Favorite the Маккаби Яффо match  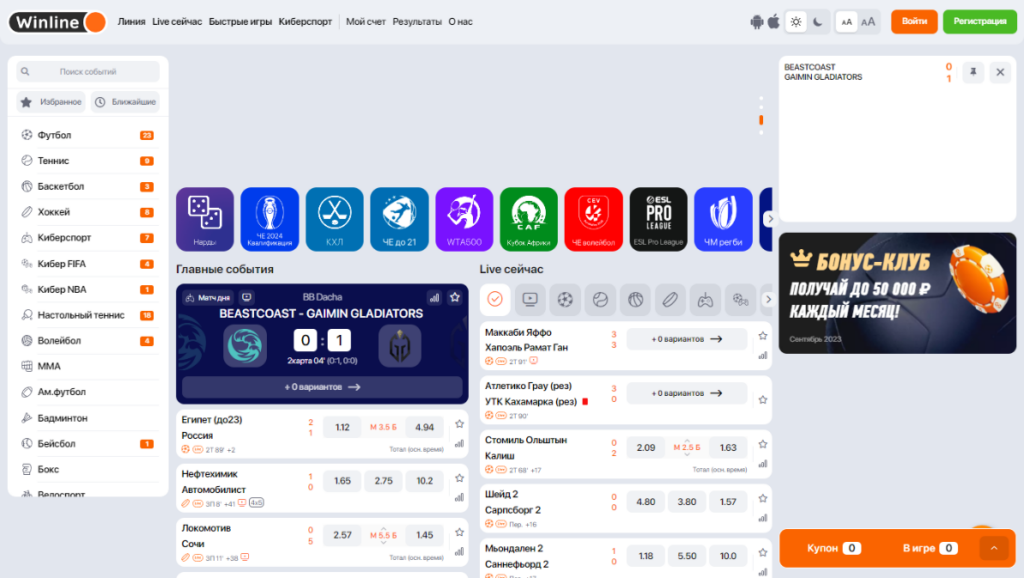(763, 336)
